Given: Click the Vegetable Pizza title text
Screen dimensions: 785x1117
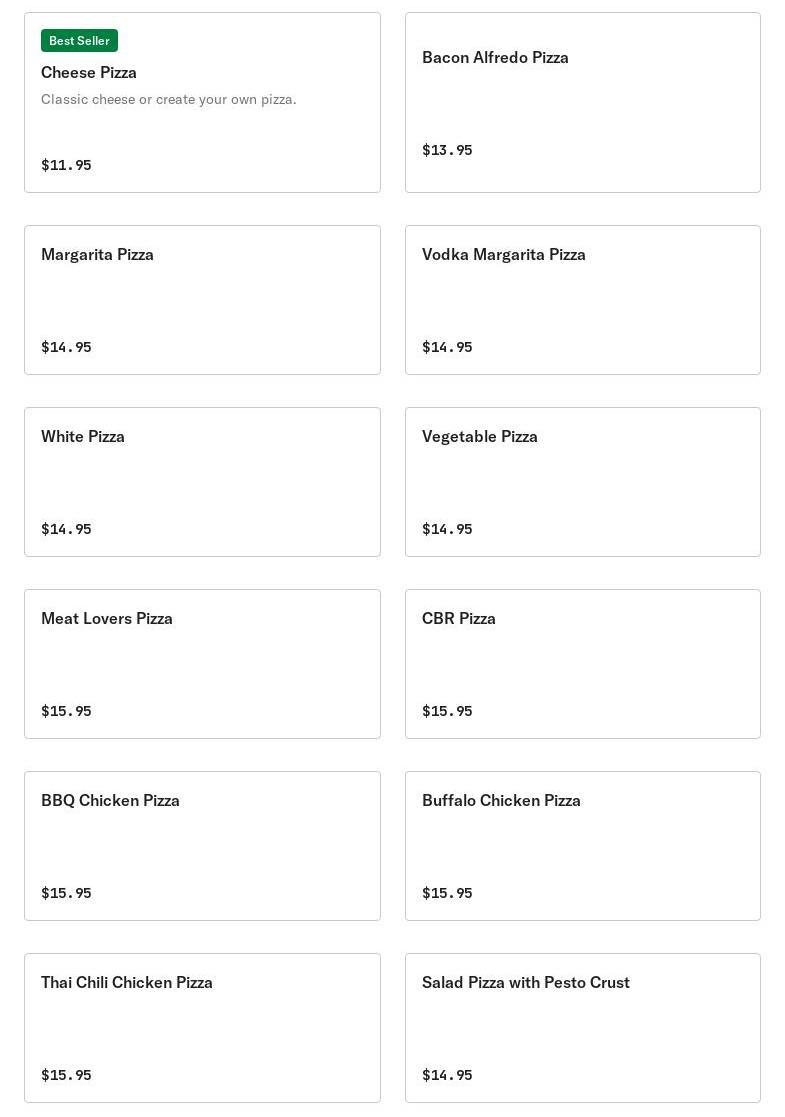Looking at the screenshot, I should (479, 437).
